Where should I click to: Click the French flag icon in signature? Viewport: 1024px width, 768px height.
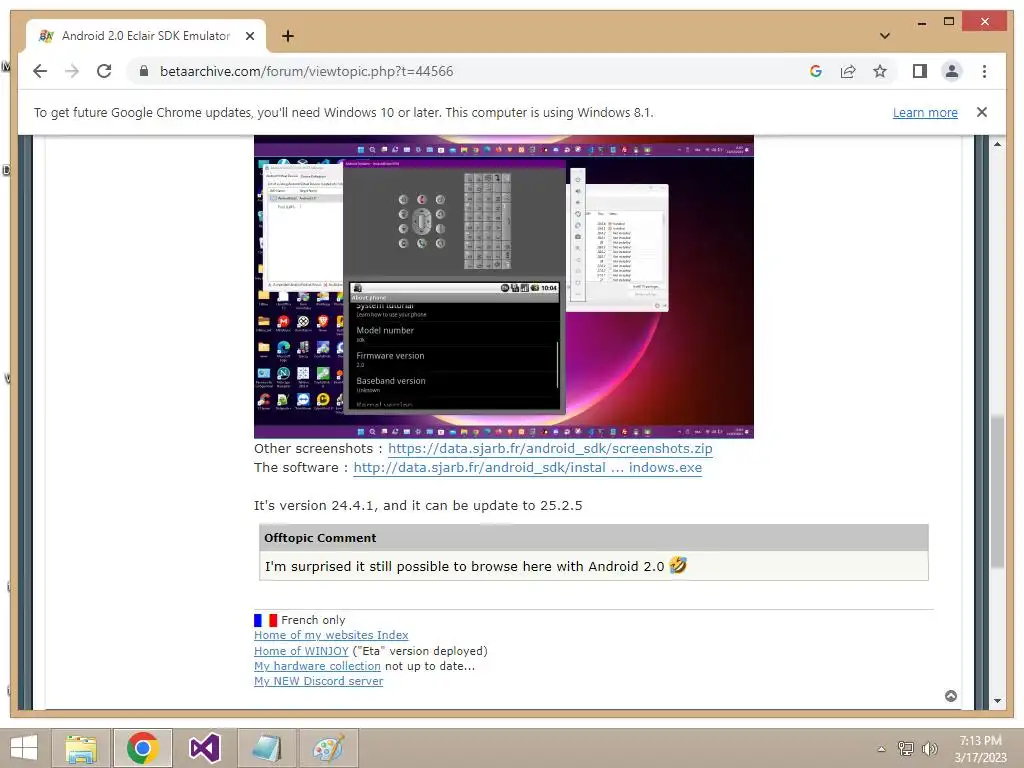point(265,620)
